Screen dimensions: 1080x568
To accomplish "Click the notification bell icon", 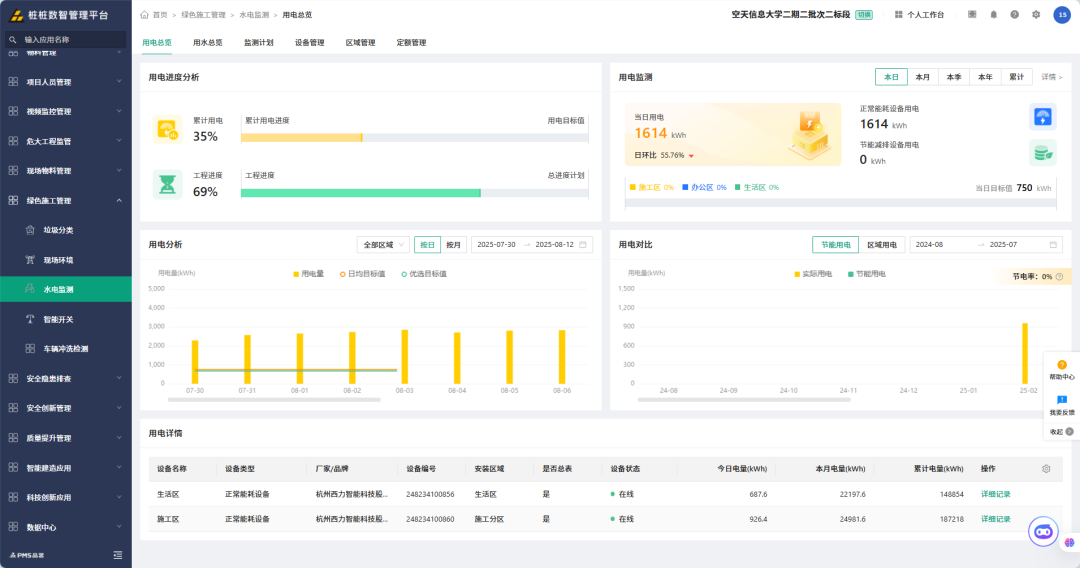I will (x=993, y=14).
